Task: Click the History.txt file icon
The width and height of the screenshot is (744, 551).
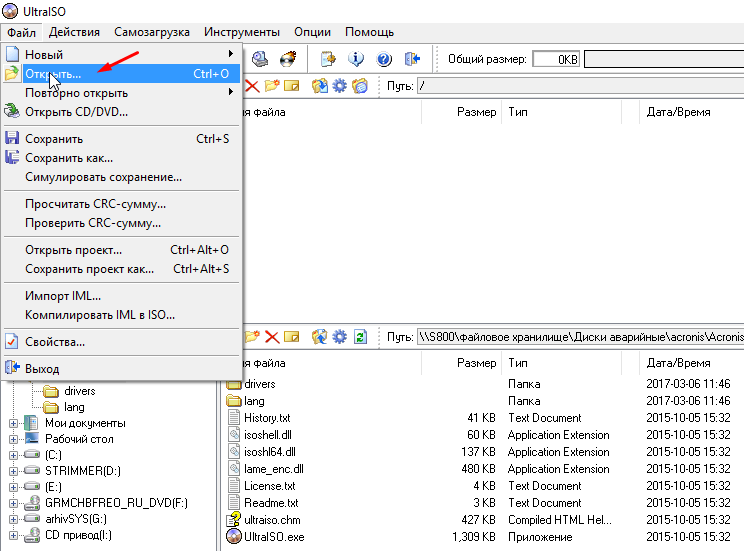Action: 233,418
